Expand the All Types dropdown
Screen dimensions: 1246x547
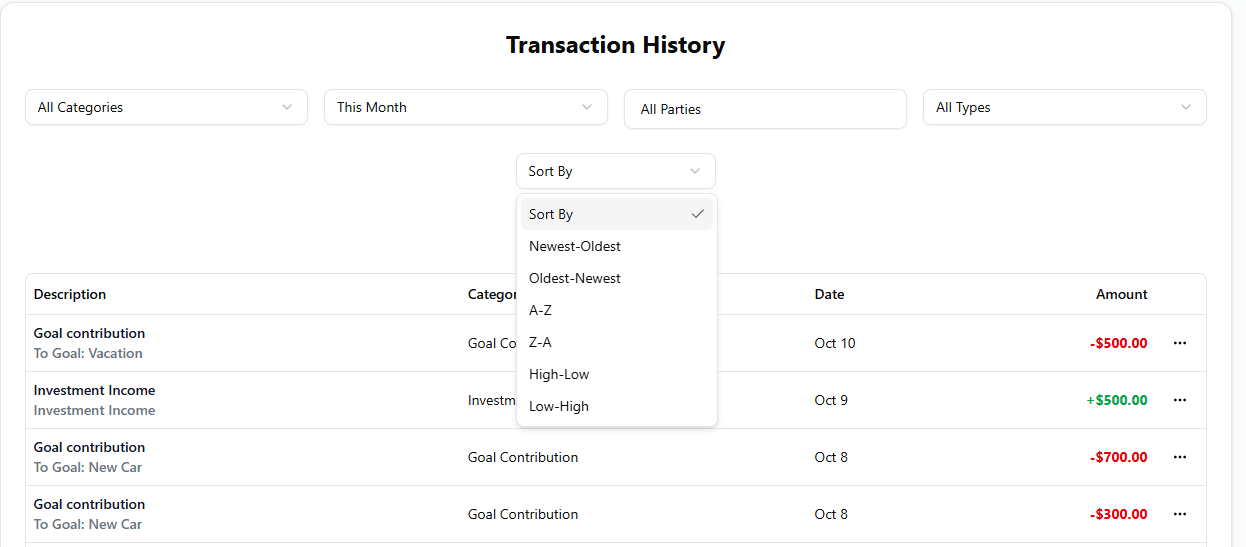point(1064,107)
